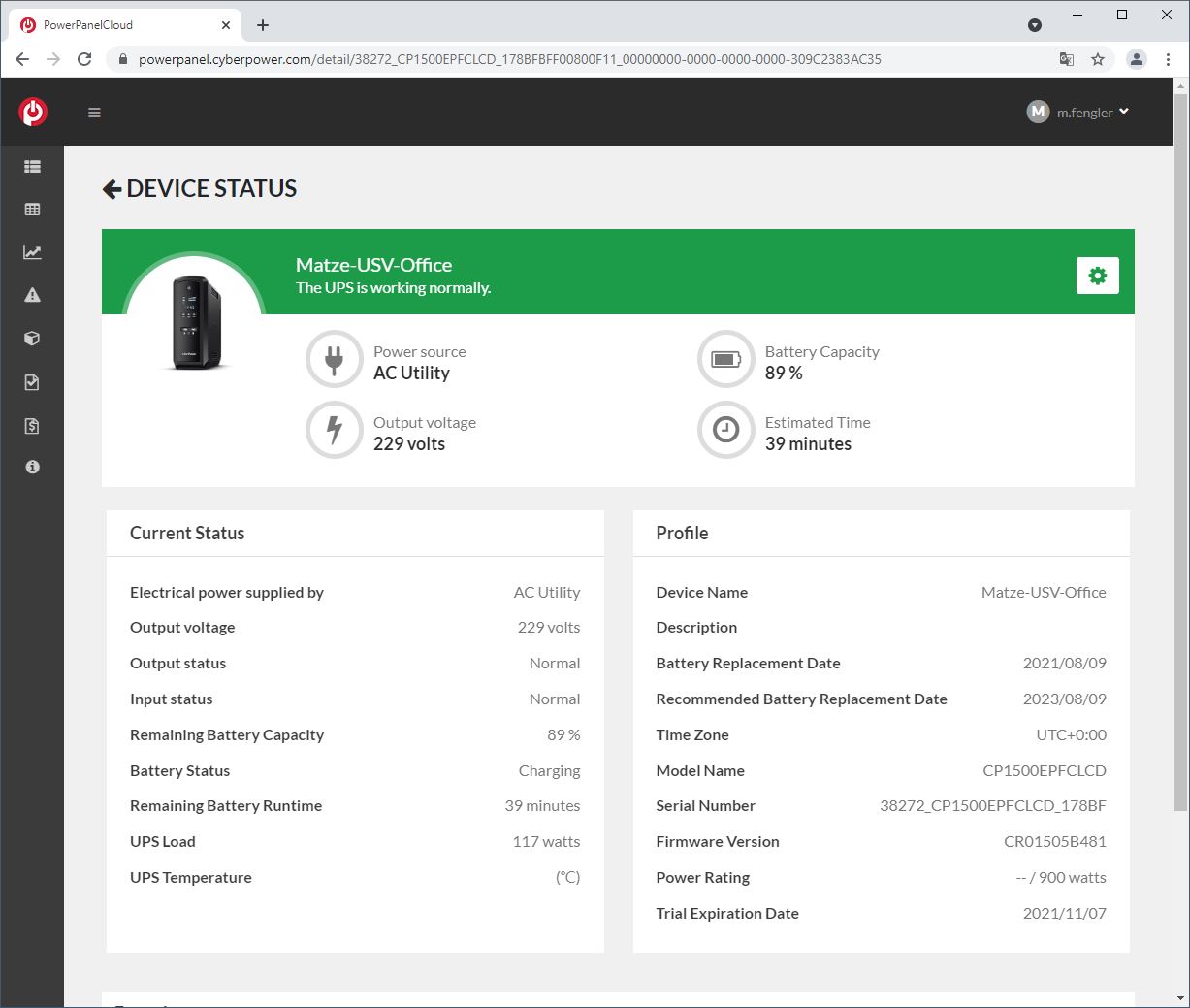Open the warning triangle alerts page
Viewport: 1190px width, 1008px height.
point(32,295)
